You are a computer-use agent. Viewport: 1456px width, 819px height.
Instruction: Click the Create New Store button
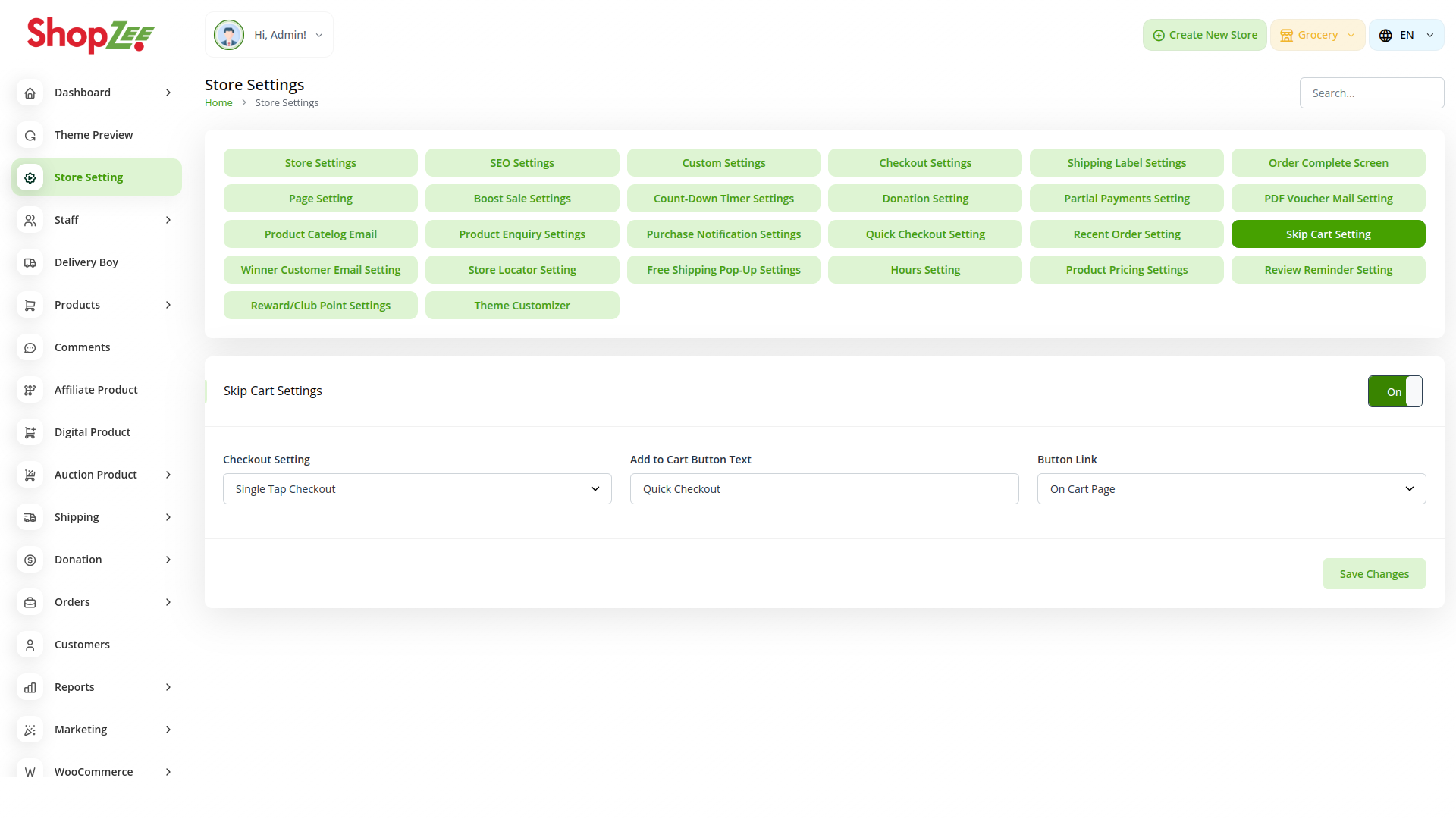pos(1204,35)
